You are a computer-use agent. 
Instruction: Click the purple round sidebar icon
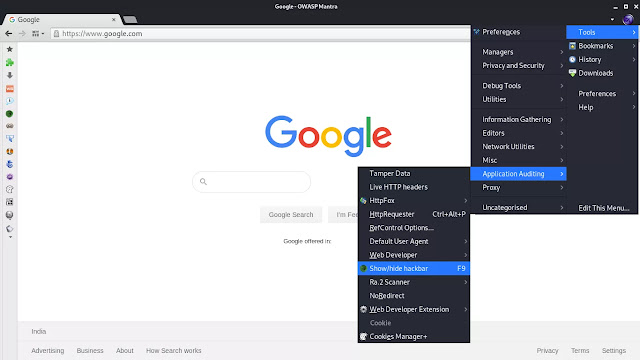[x=10, y=177]
